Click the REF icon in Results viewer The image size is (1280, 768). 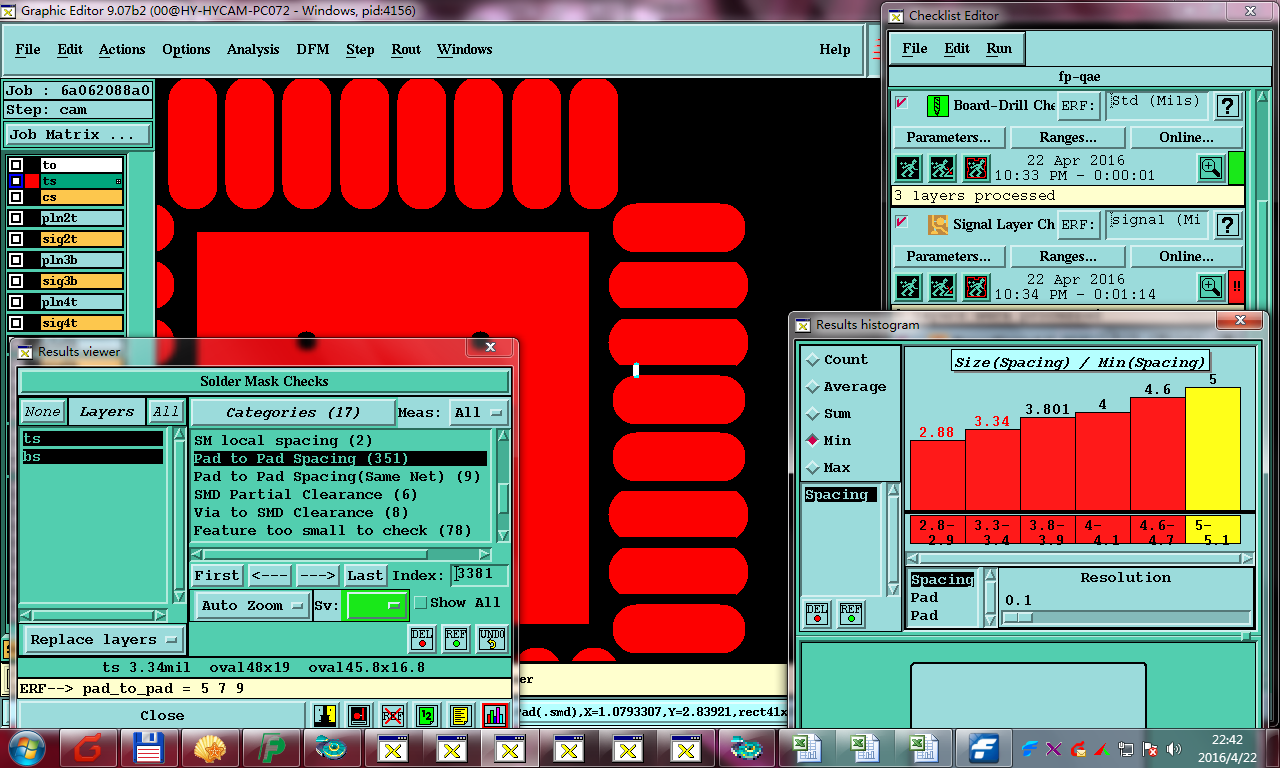[456, 638]
